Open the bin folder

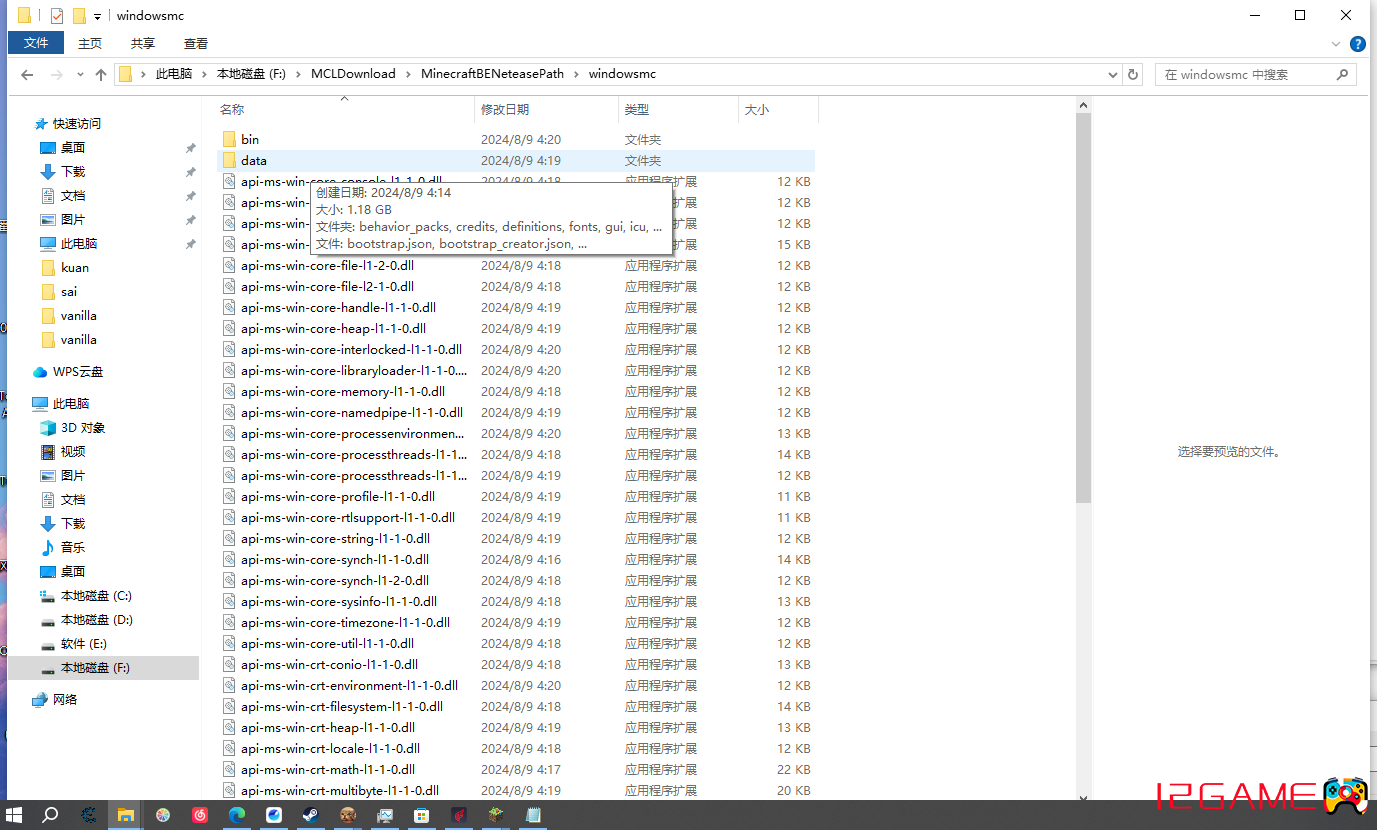[250, 139]
